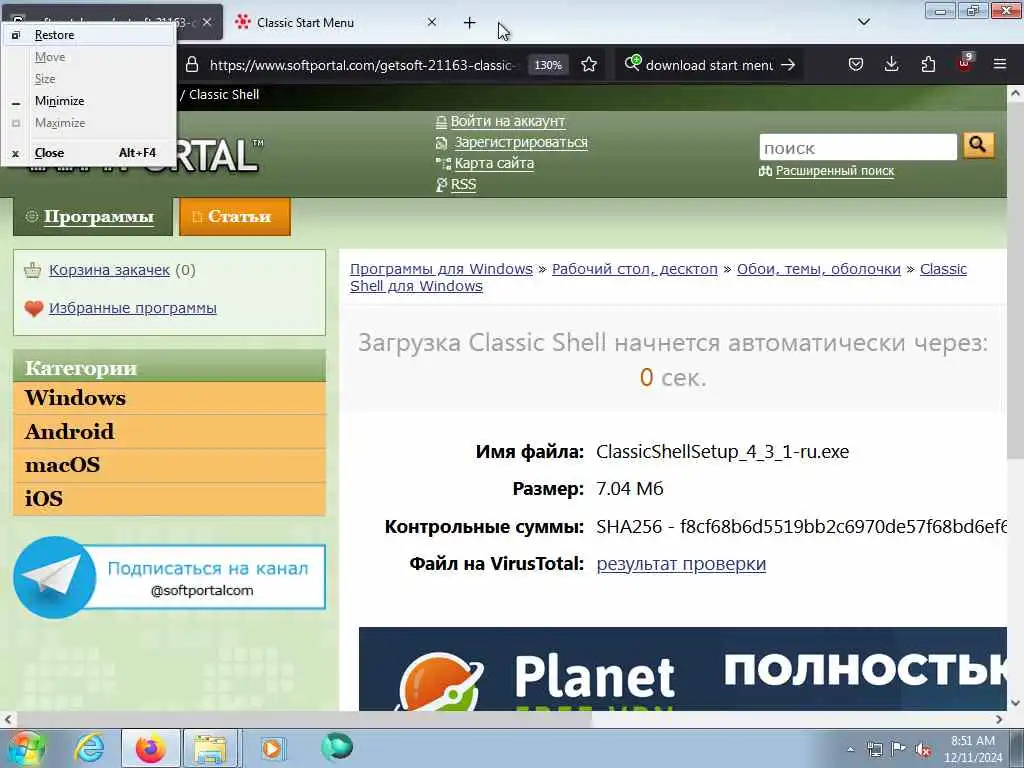Image resolution: width=1024 pixels, height=768 pixels.
Task: Click the Войти на аккаунт link
Action: (507, 121)
